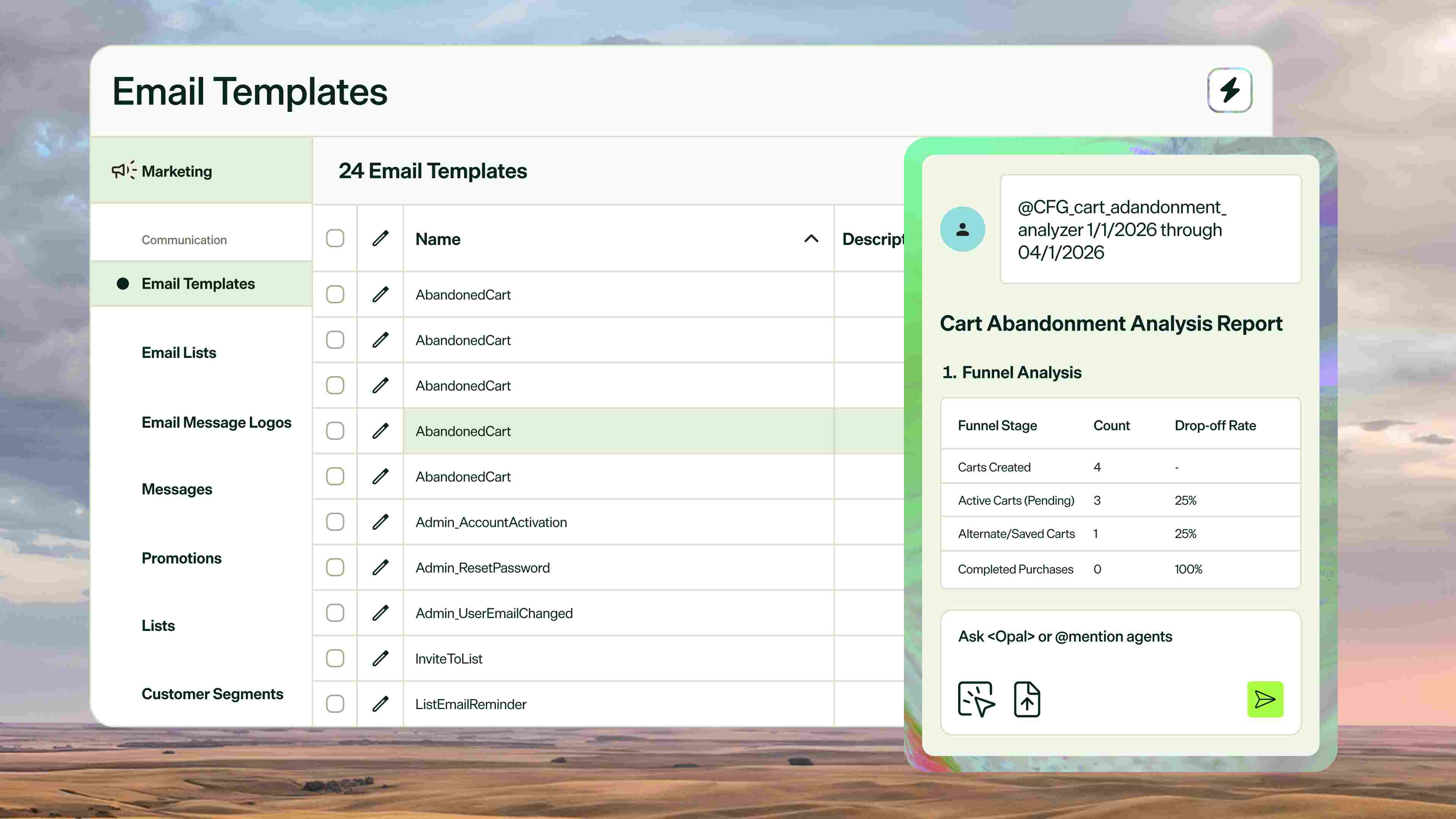Click the upload file icon in chat box

pyautogui.click(x=1027, y=699)
